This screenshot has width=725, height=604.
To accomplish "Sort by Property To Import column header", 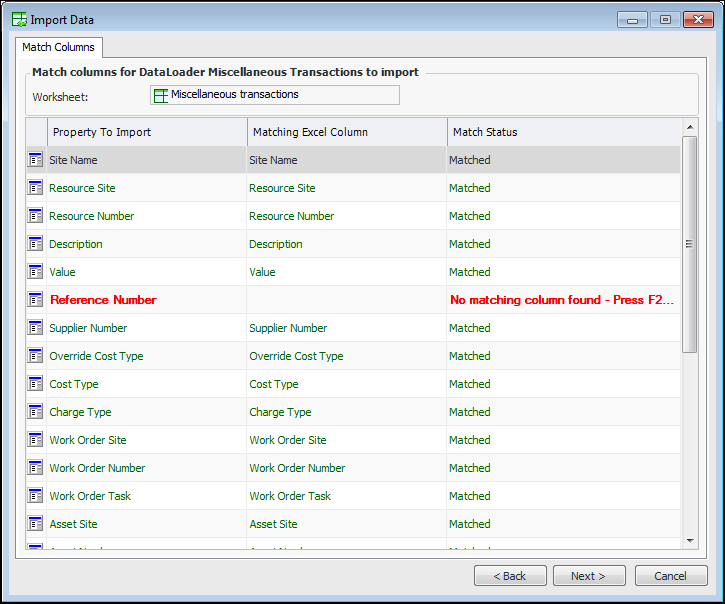I will click(147, 132).
